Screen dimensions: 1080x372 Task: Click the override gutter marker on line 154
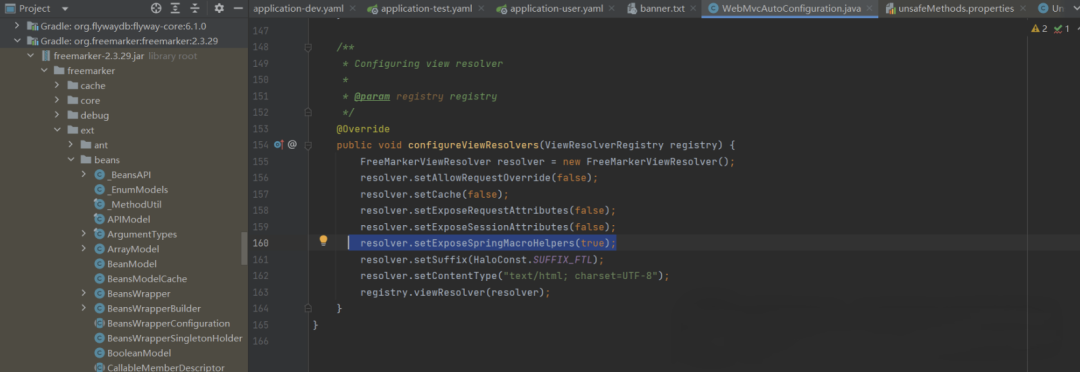[x=278, y=145]
